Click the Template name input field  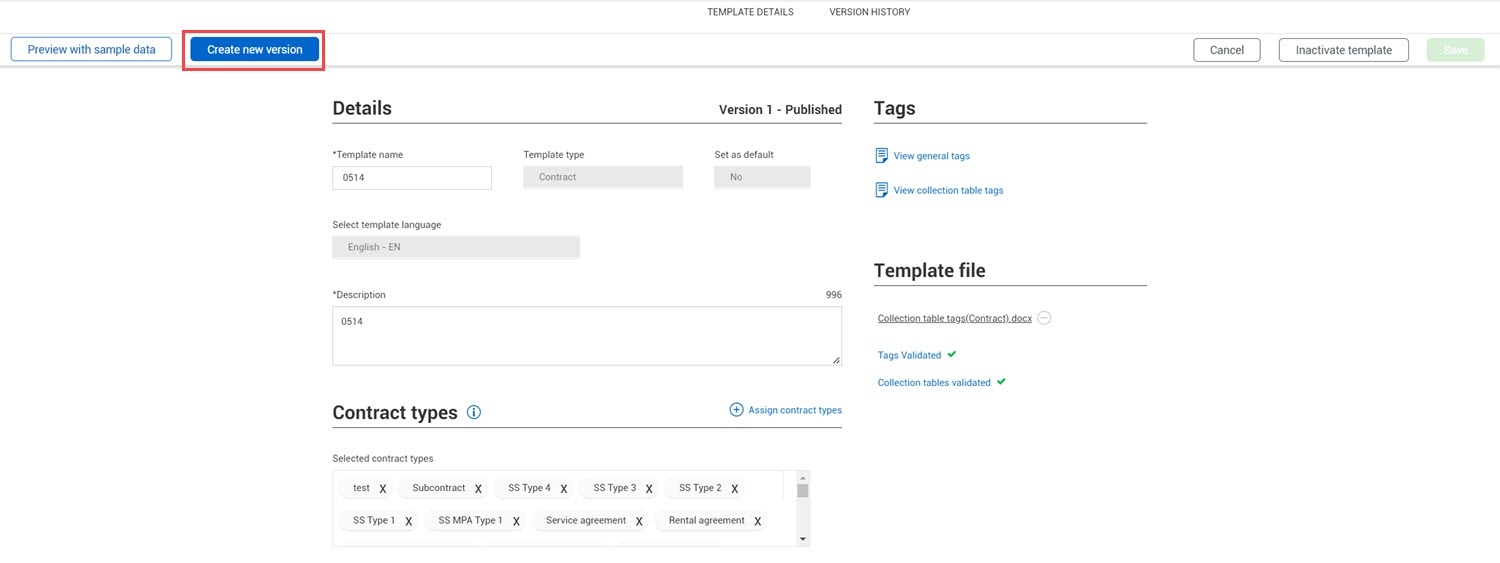pos(411,177)
